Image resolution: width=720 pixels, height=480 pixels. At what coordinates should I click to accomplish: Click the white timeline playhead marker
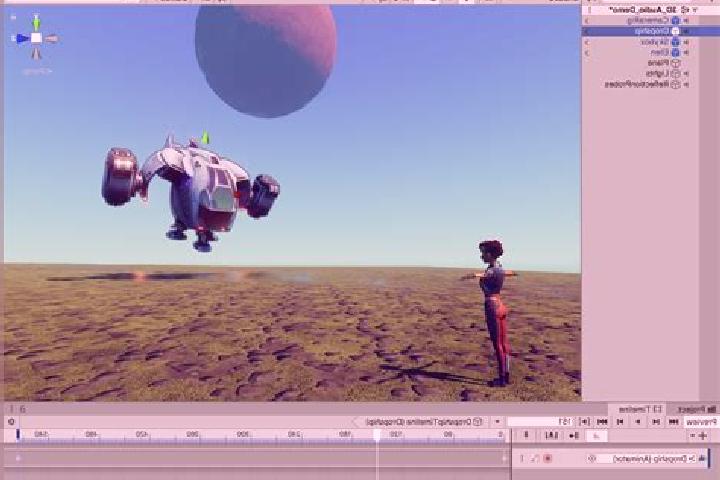(377, 435)
